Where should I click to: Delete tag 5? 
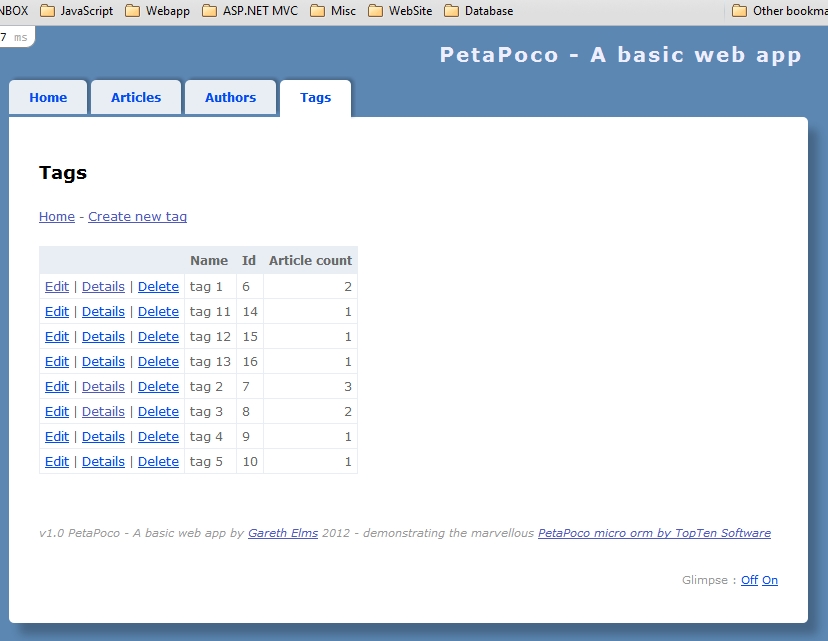click(x=158, y=461)
